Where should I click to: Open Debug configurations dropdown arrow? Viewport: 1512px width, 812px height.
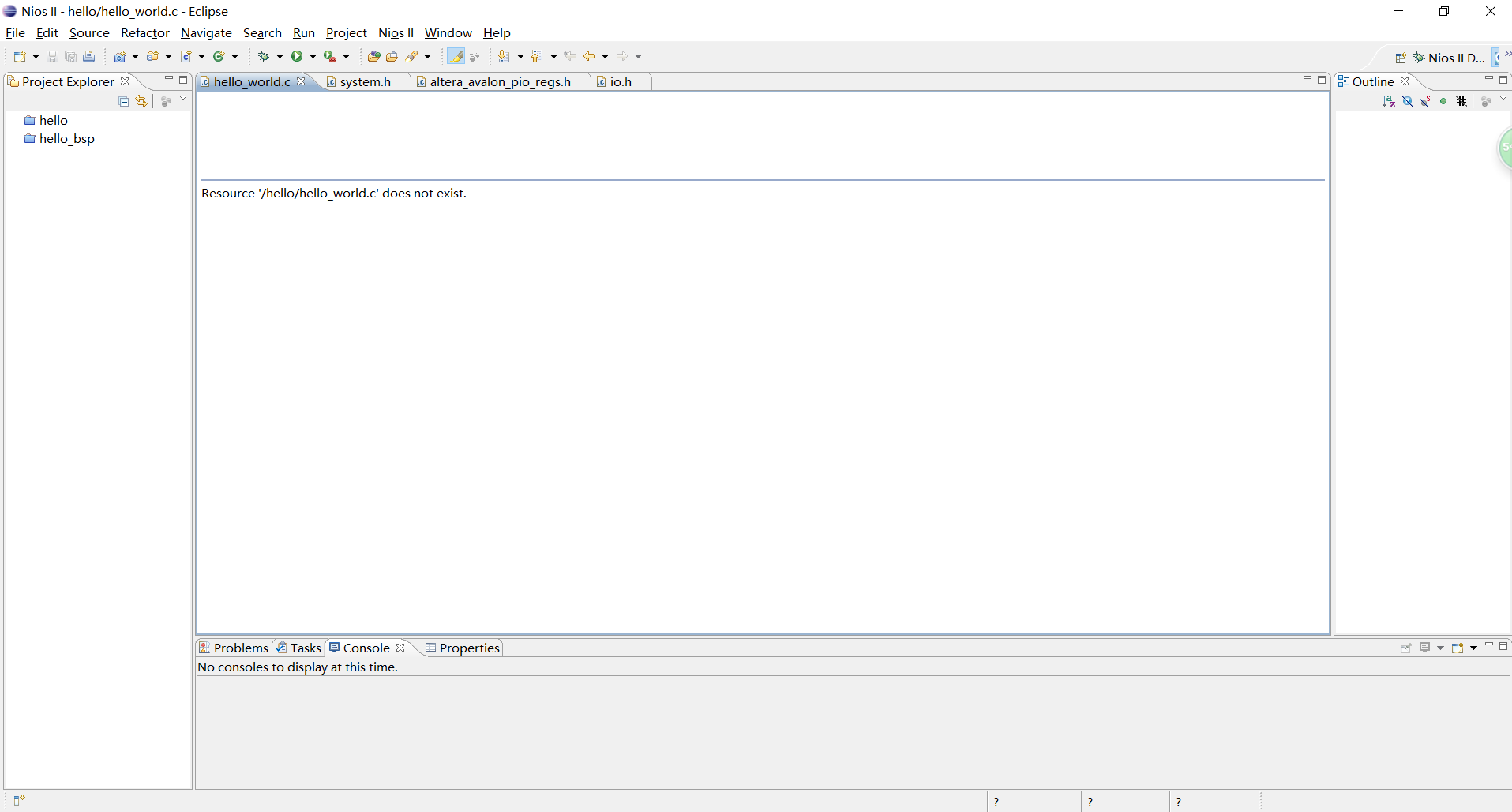pyautogui.click(x=280, y=56)
